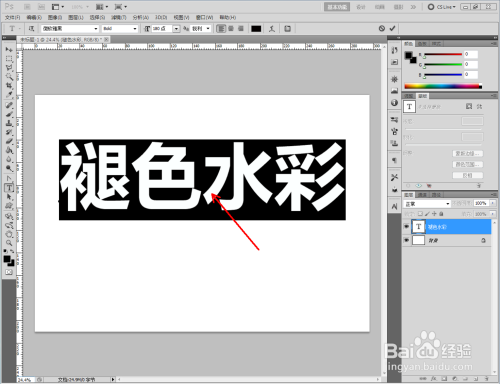
Task: Toggle Quick Mask mode
Action: tap(9, 272)
